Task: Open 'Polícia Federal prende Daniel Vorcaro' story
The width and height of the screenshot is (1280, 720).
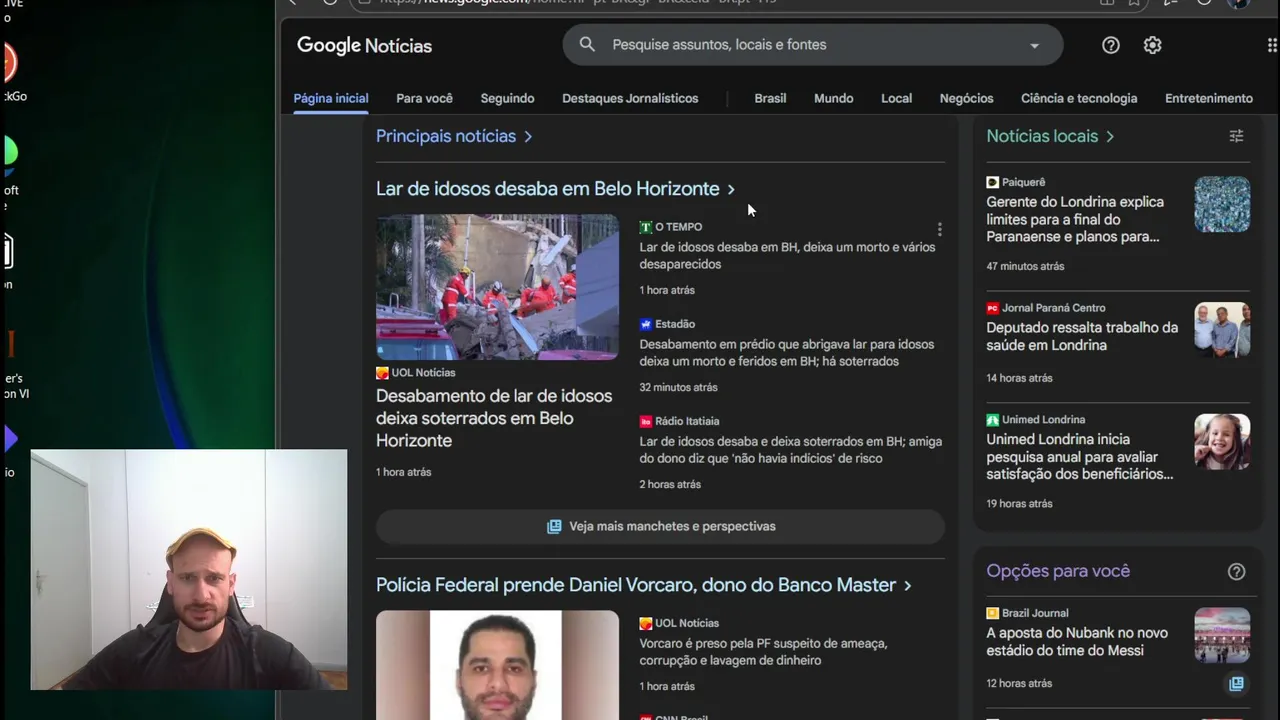Action: tap(644, 585)
